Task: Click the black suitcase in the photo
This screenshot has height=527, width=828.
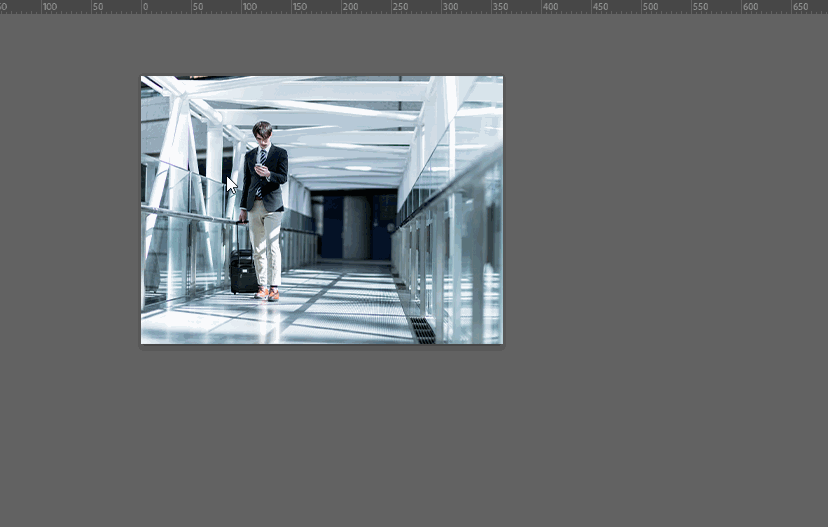Action: [243, 270]
